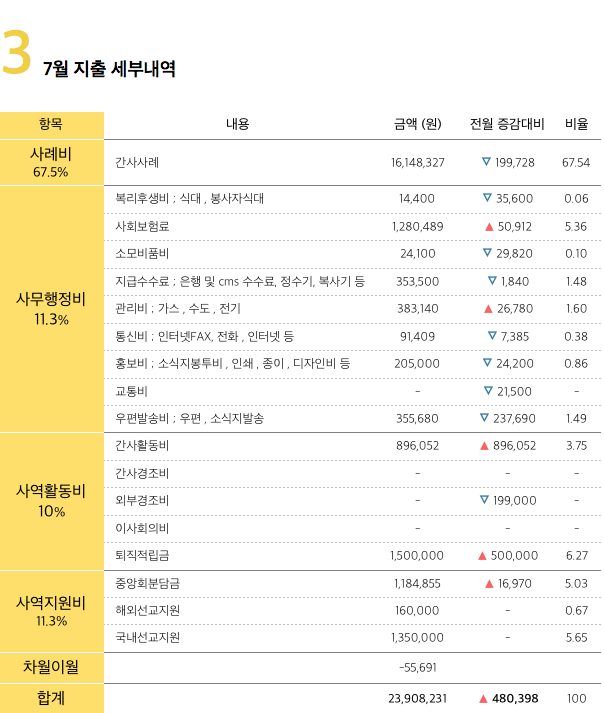
Task: Select the '이사회의비' row text
Action: pos(142,528)
